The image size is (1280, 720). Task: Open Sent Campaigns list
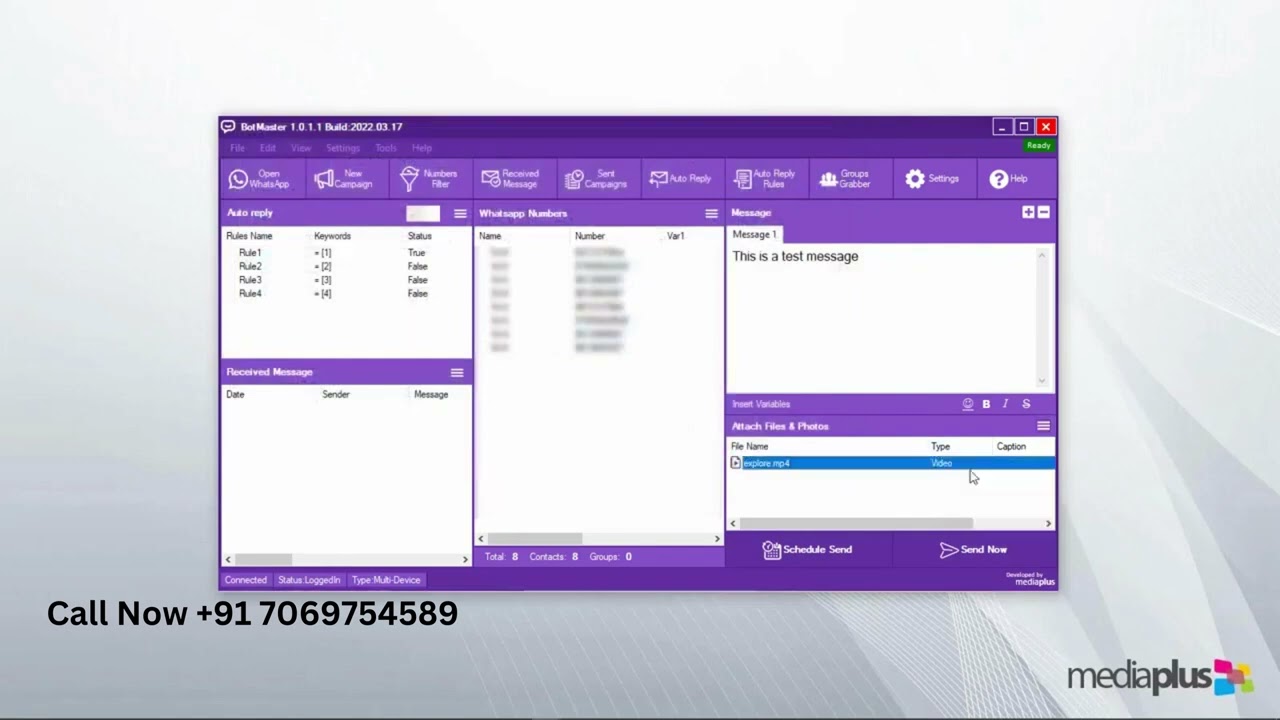click(596, 179)
